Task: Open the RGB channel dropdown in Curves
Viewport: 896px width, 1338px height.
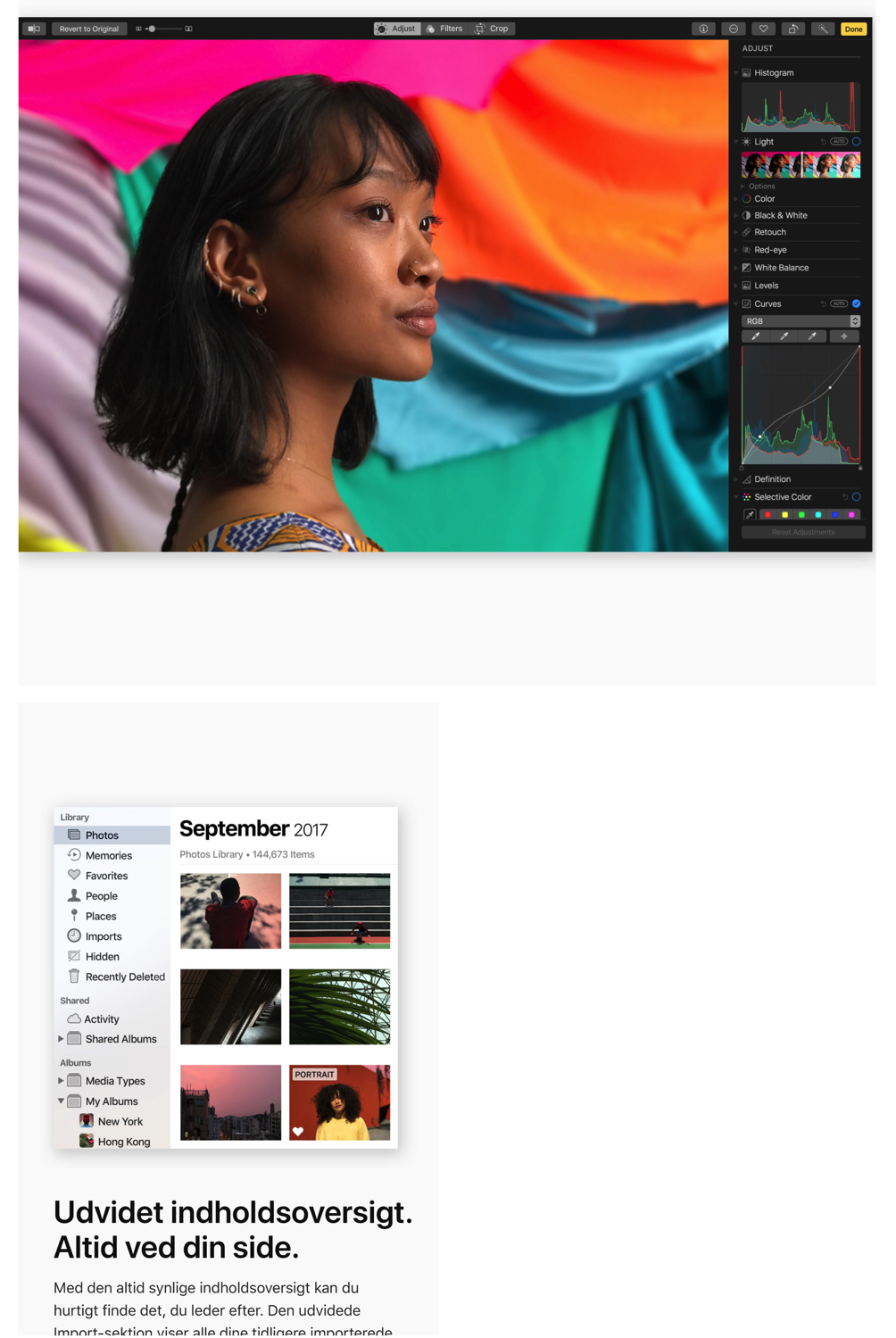Action: pyautogui.click(x=801, y=321)
